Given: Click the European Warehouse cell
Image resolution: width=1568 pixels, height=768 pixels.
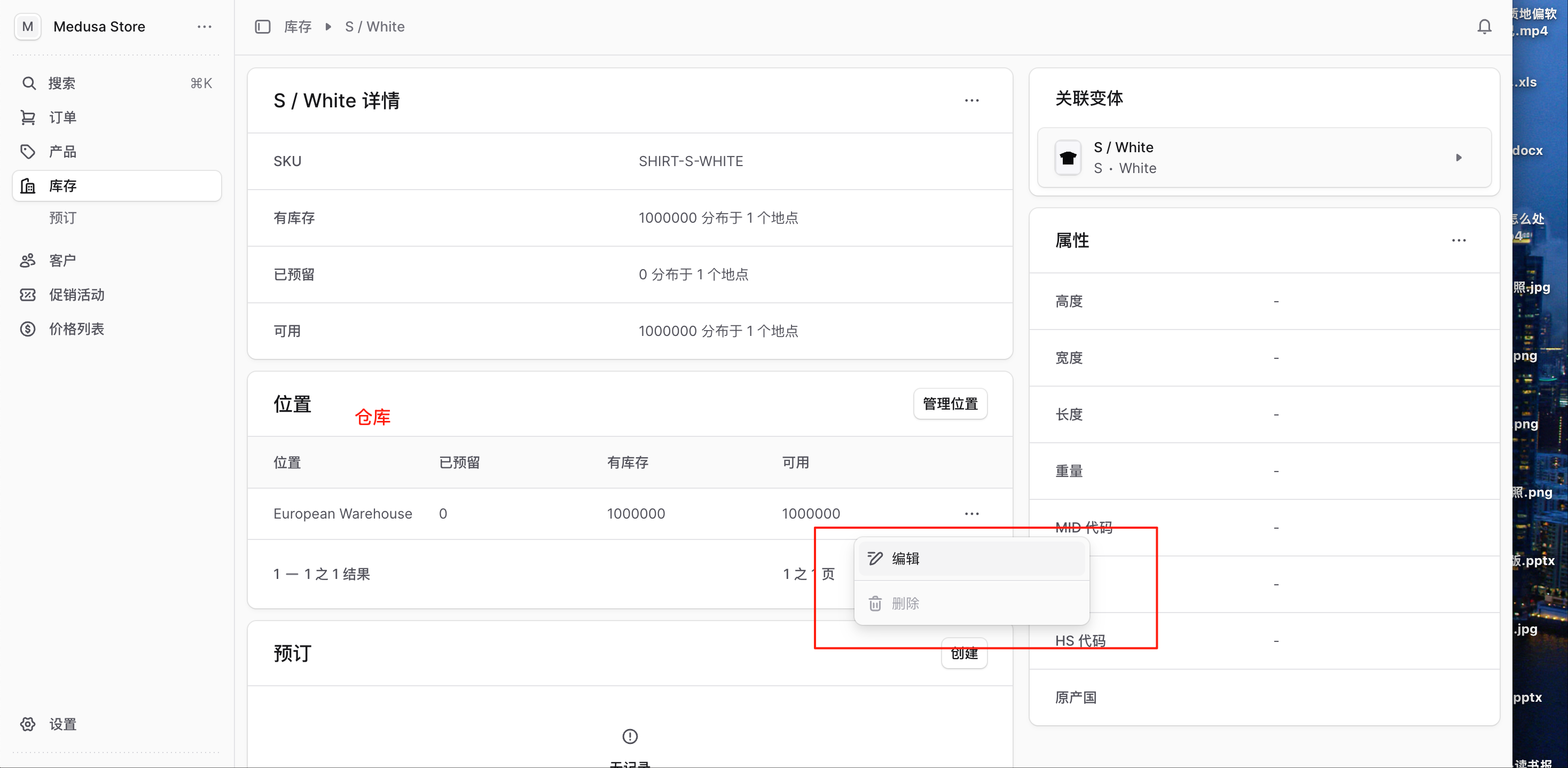Looking at the screenshot, I should (x=343, y=514).
